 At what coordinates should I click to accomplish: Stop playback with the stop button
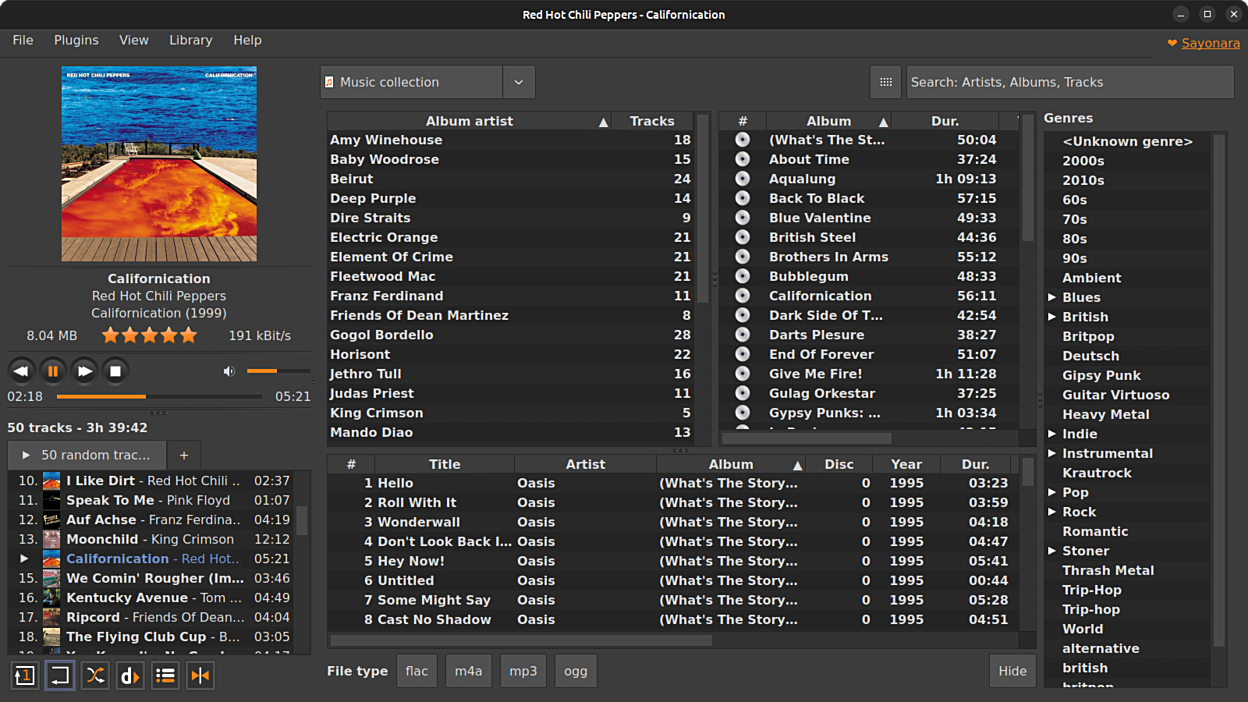pyautogui.click(x=115, y=371)
